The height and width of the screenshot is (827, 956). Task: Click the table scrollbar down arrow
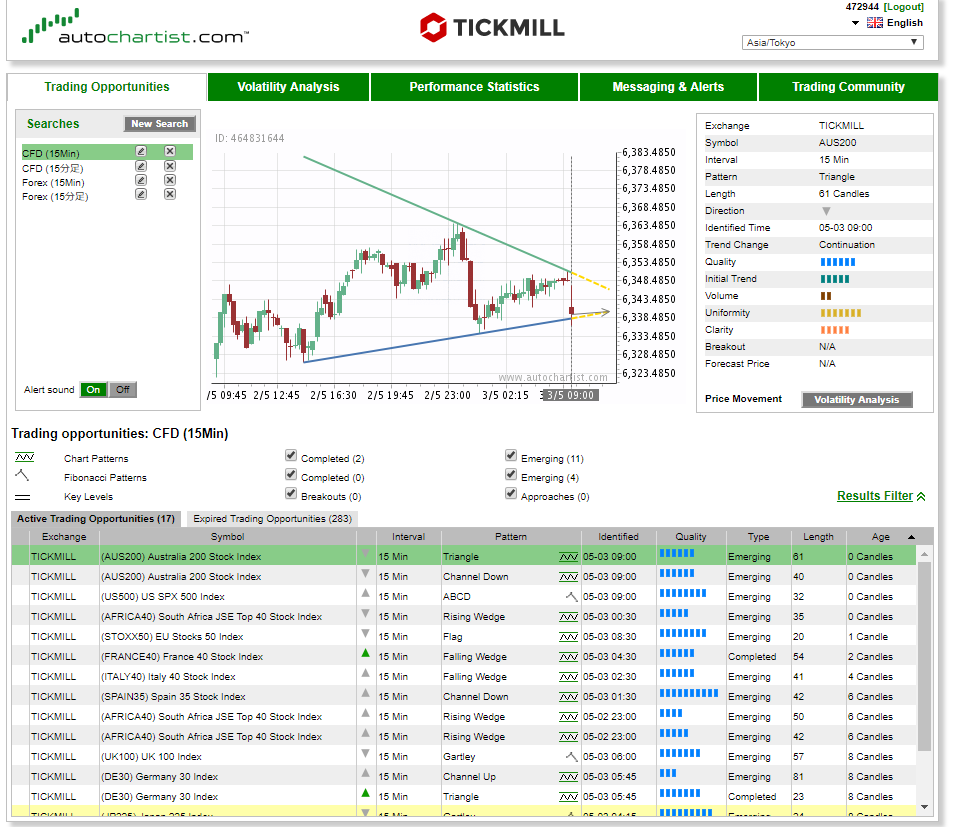(924, 807)
